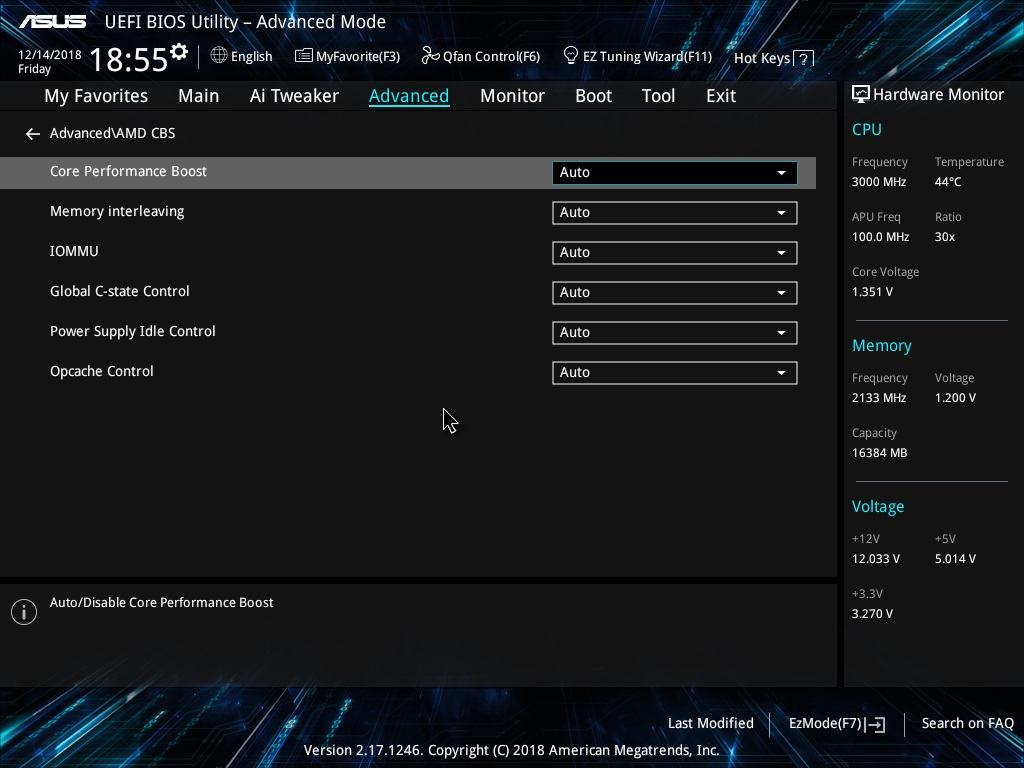Click the +12V value 12.033 V
Screen dimensions: 1024x768
tap(875, 559)
